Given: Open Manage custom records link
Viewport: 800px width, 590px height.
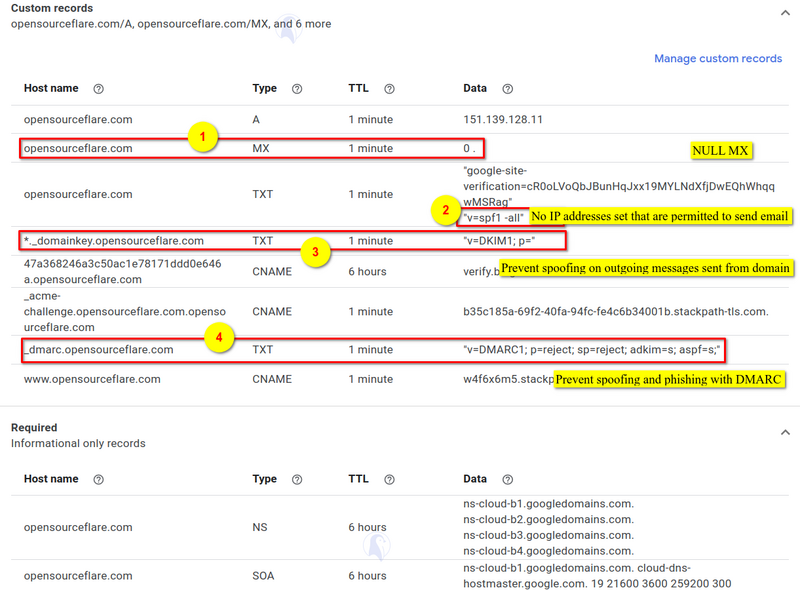Looking at the screenshot, I should click(717, 59).
